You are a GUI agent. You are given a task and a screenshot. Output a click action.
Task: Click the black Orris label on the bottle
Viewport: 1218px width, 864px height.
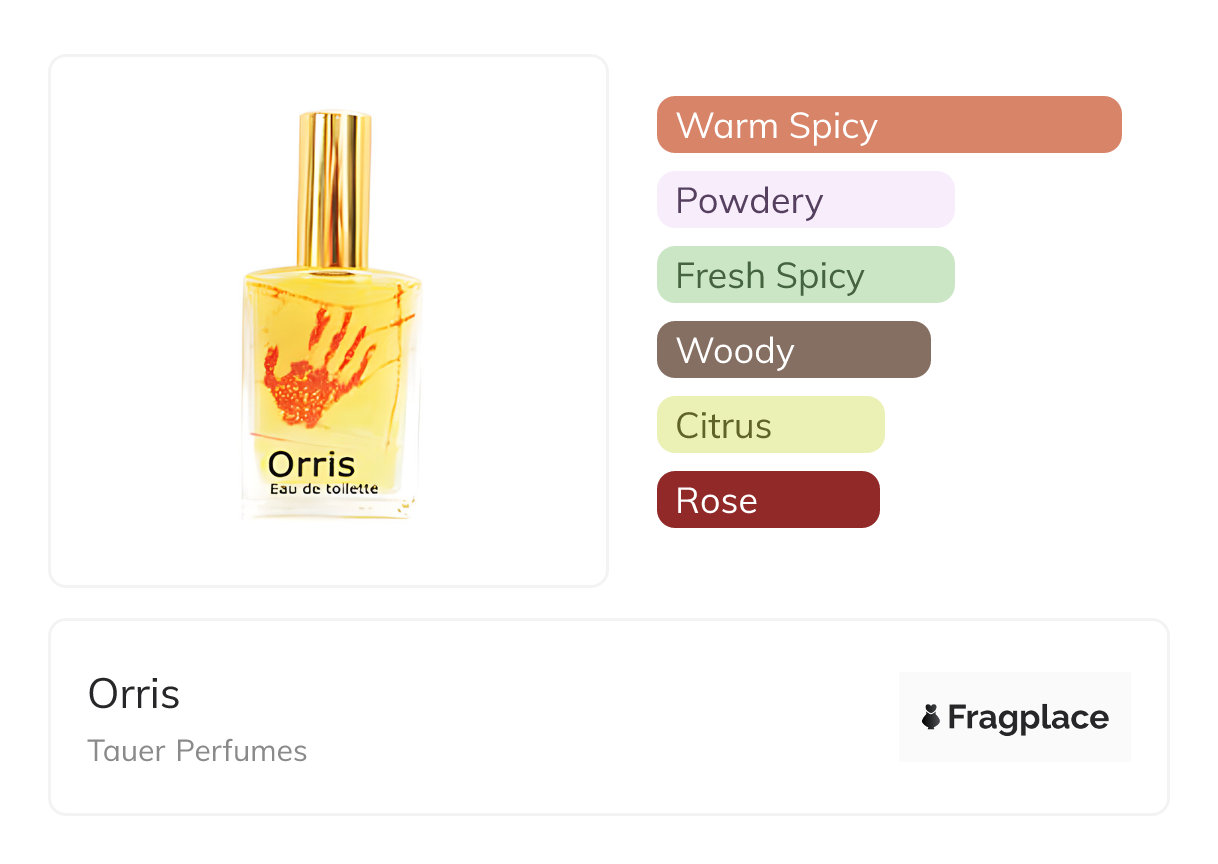[x=311, y=464]
